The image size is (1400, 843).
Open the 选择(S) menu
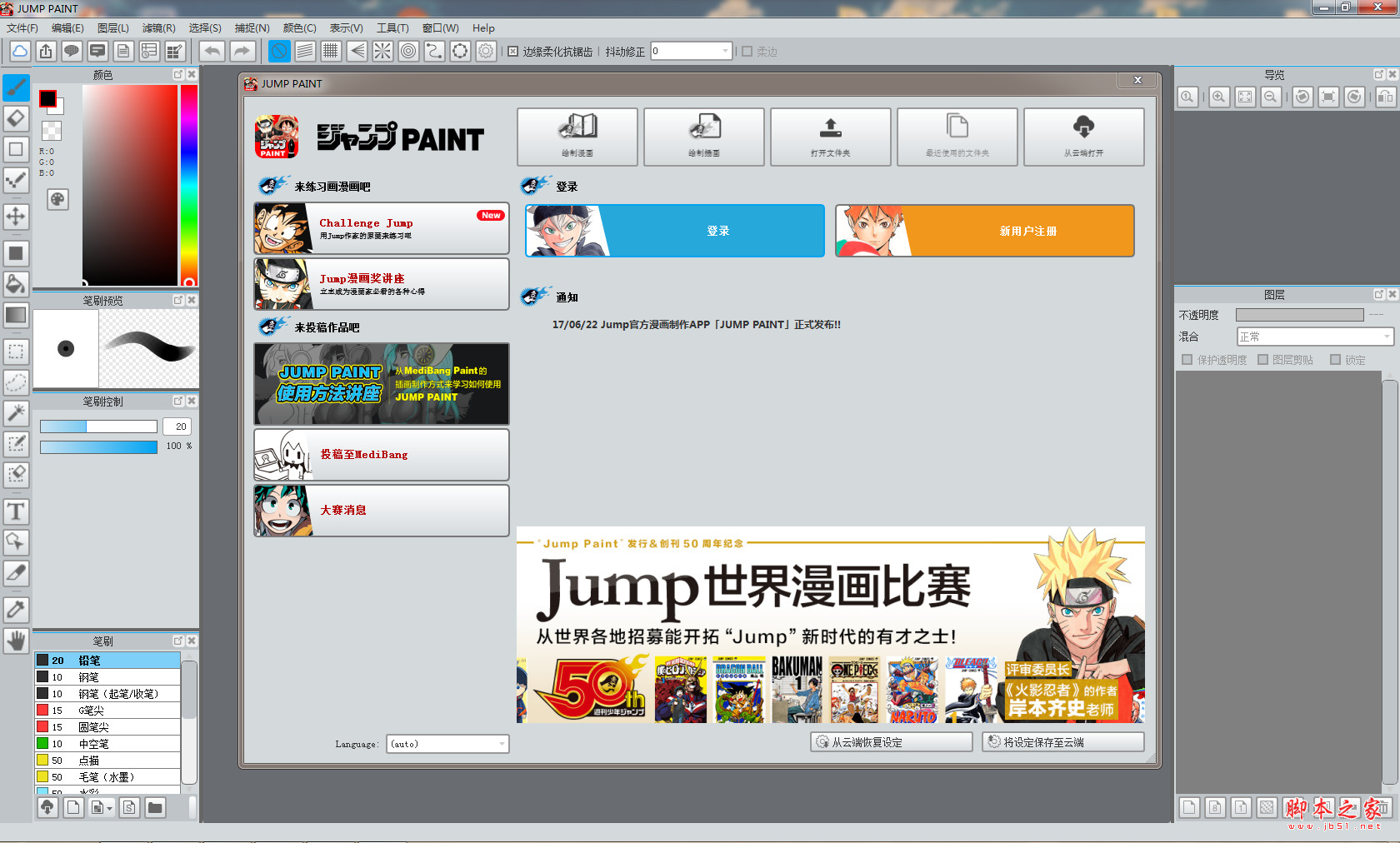(x=205, y=28)
